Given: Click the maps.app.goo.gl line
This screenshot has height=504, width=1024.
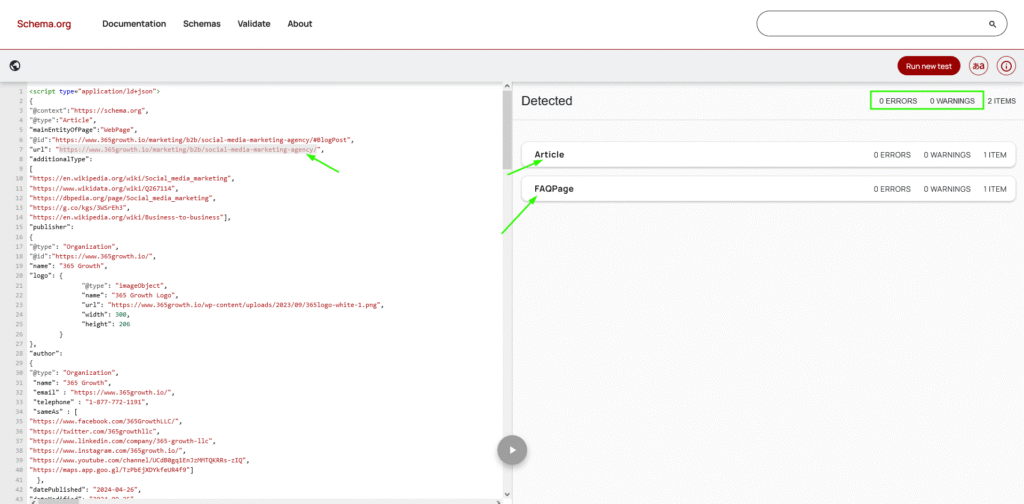Looking at the screenshot, I should [112, 469].
